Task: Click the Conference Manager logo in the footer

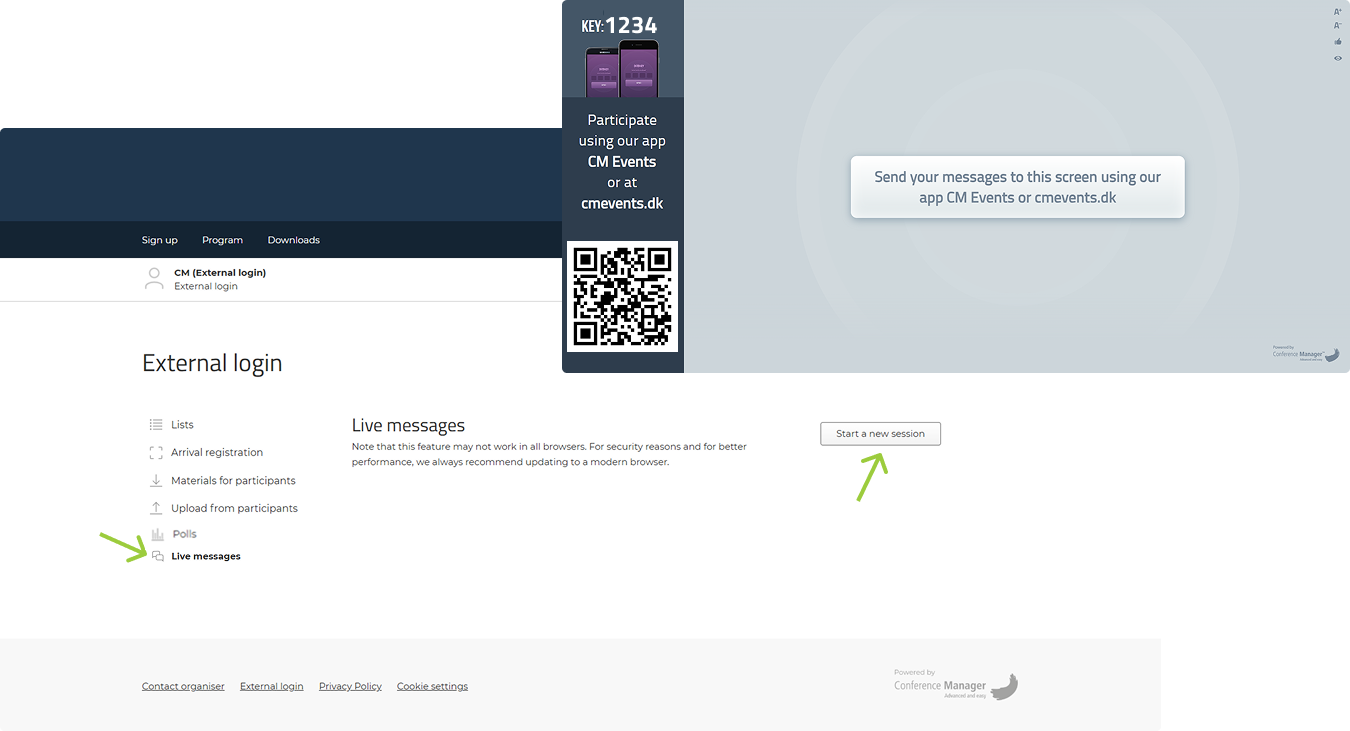Action: click(956, 685)
